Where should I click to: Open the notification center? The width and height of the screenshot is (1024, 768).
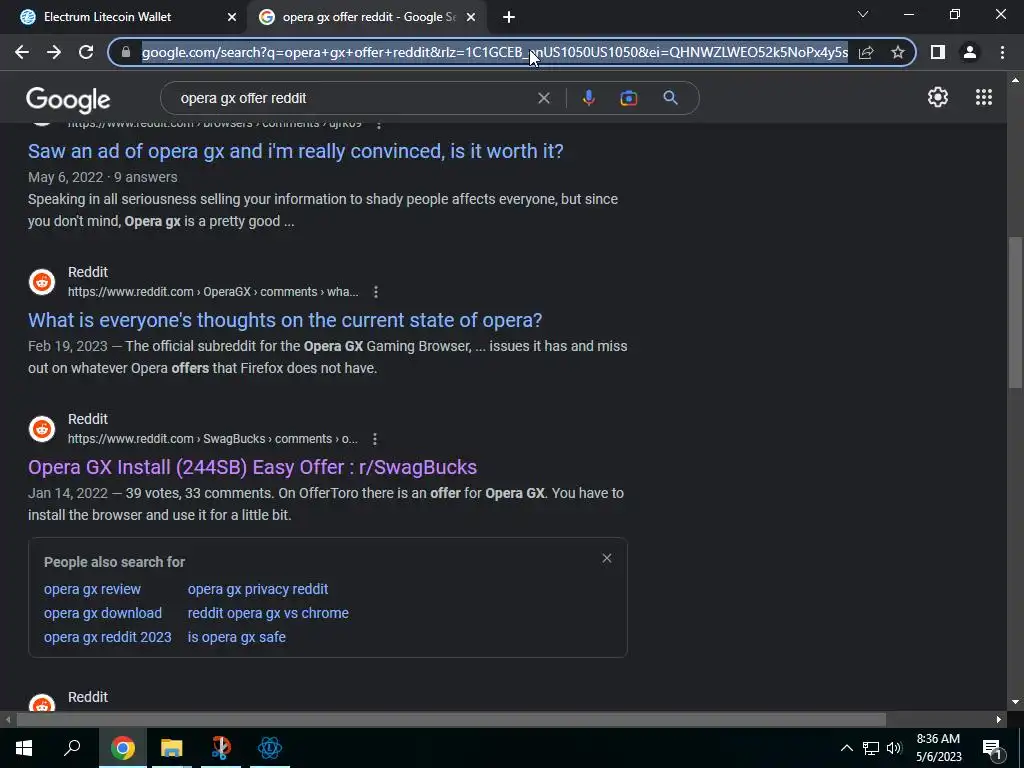[992, 748]
